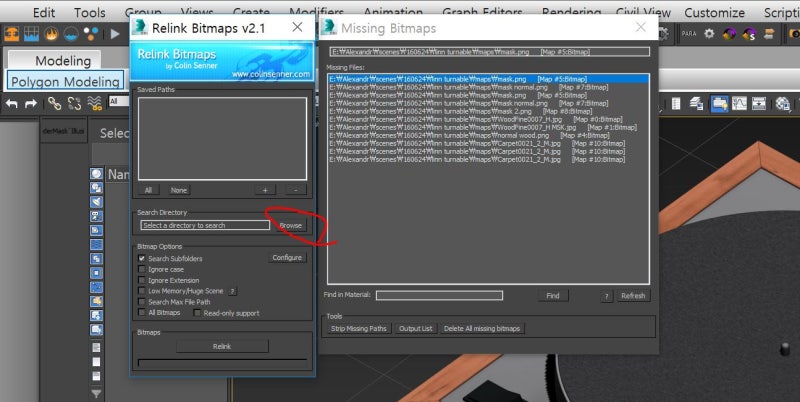
Task: Click the play arrow in the top toolbar
Action: pyautogui.click(x=115, y=34)
